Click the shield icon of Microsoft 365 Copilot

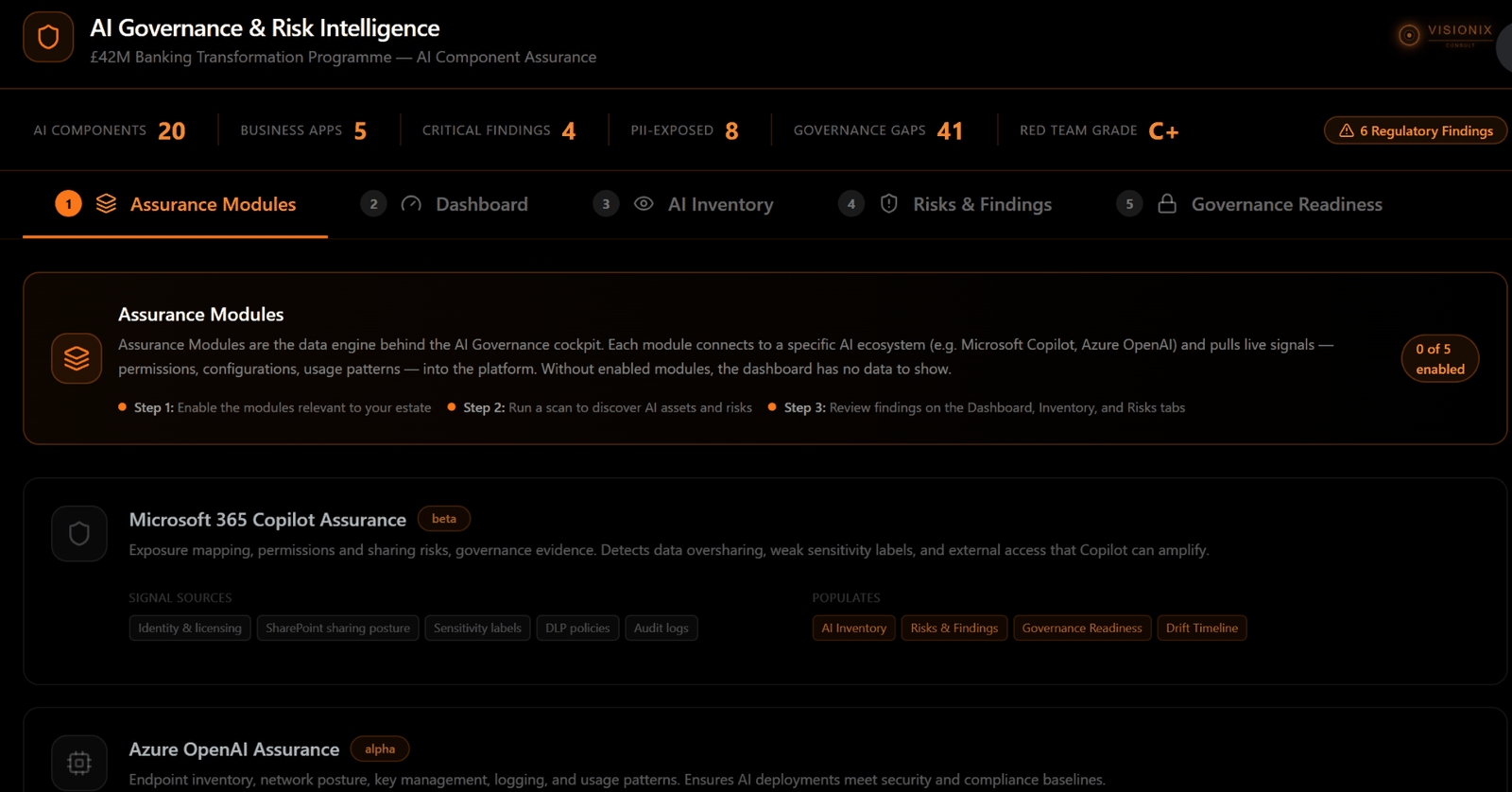pos(79,534)
